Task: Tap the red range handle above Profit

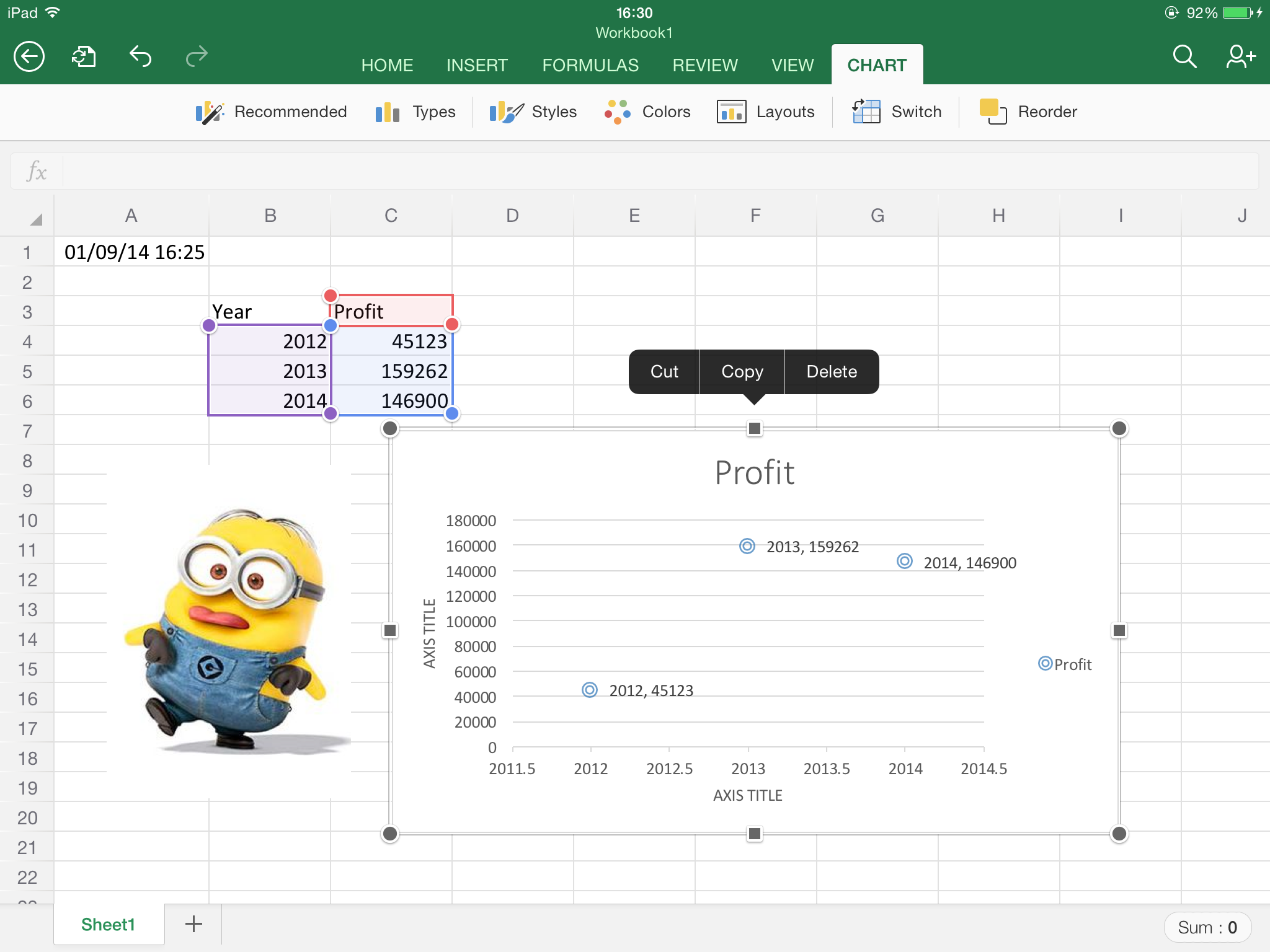Action: point(331,296)
